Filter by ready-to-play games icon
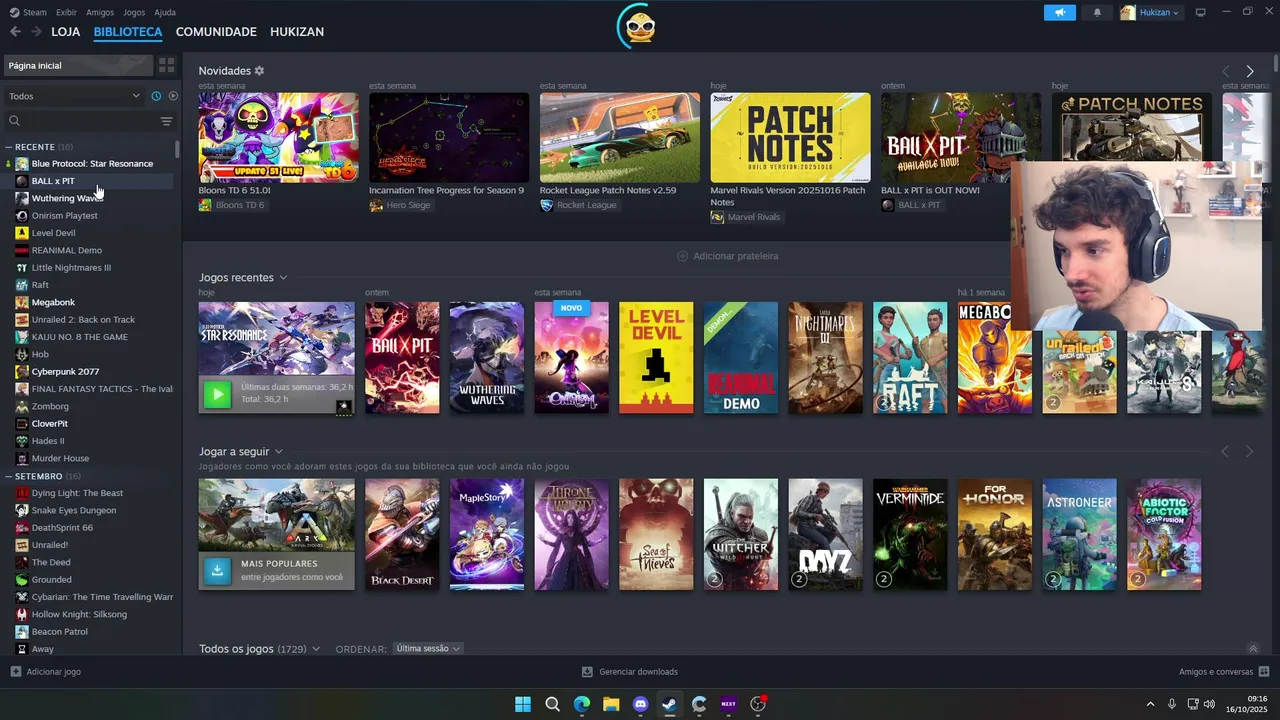 [x=173, y=96]
